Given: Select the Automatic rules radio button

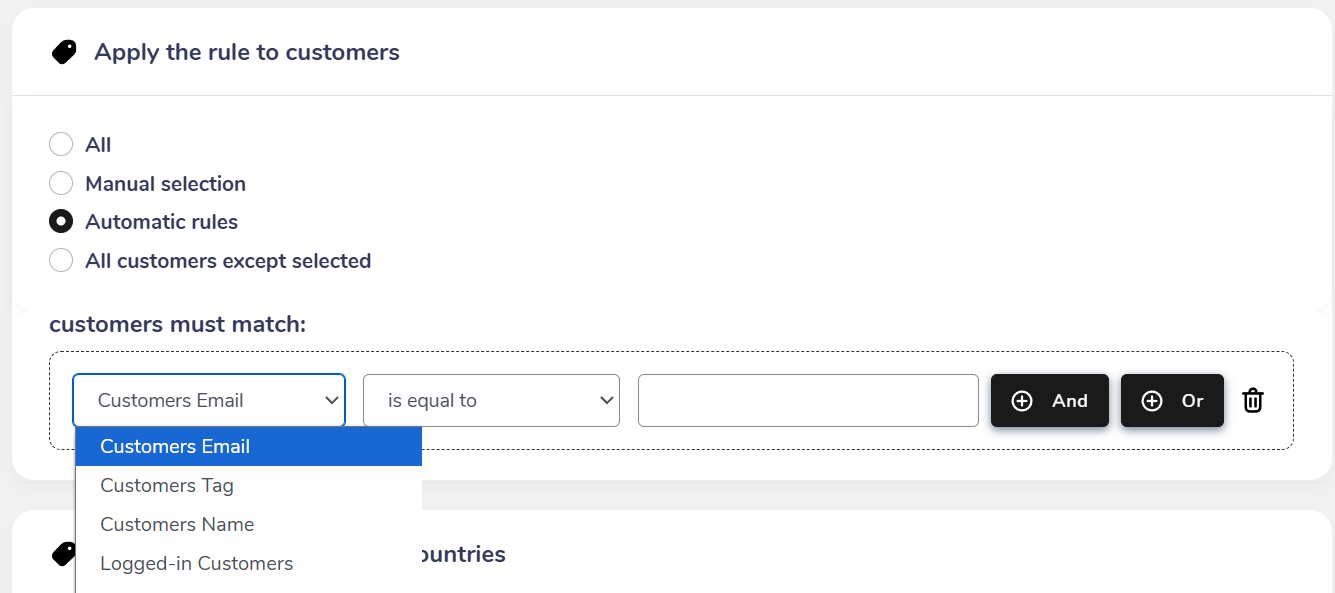Looking at the screenshot, I should coord(61,222).
